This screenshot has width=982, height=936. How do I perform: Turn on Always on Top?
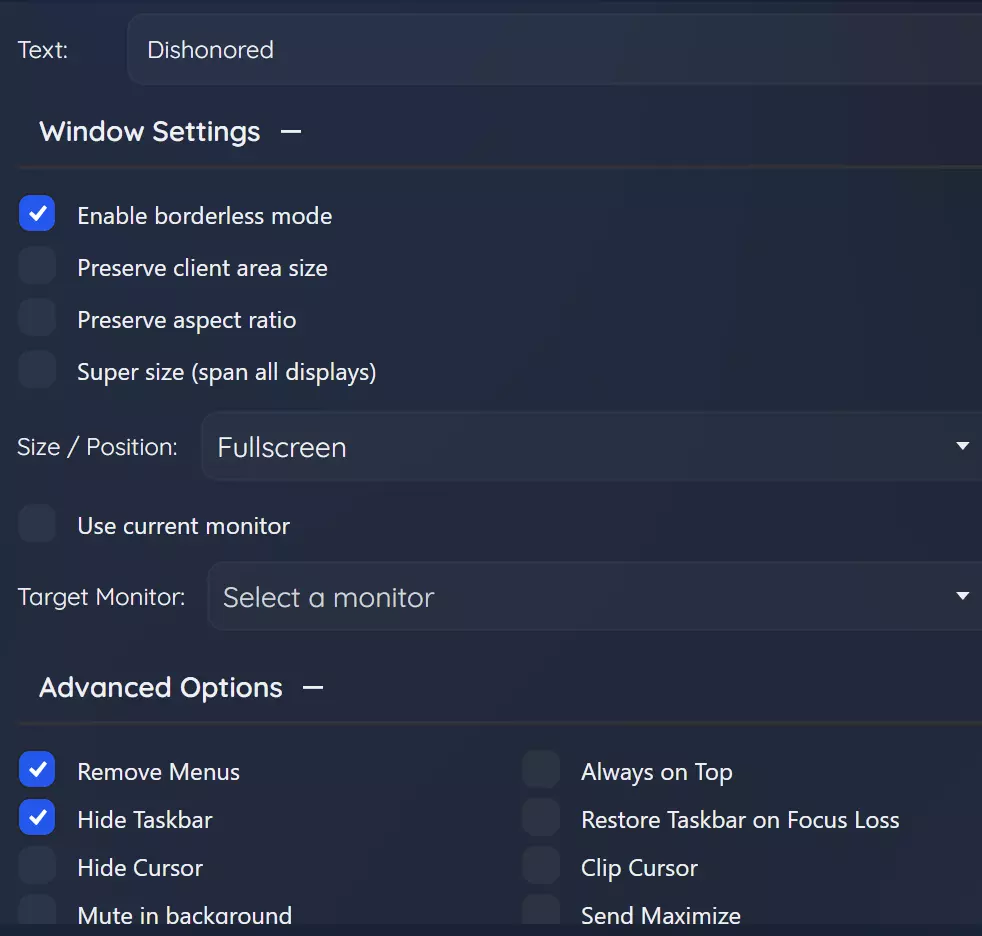tap(541, 771)
